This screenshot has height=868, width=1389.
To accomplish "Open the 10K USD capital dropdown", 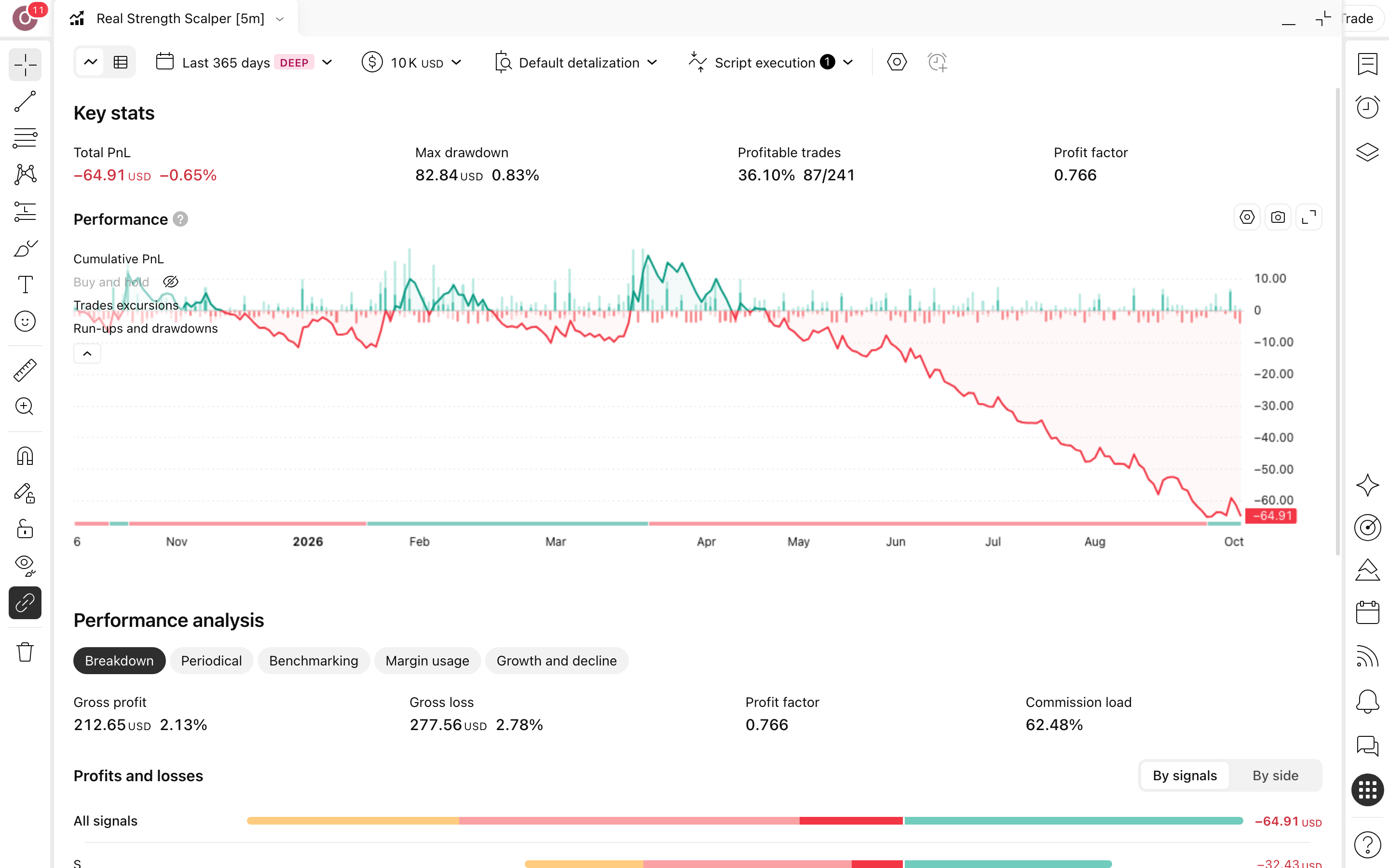I will coord(411,62).
